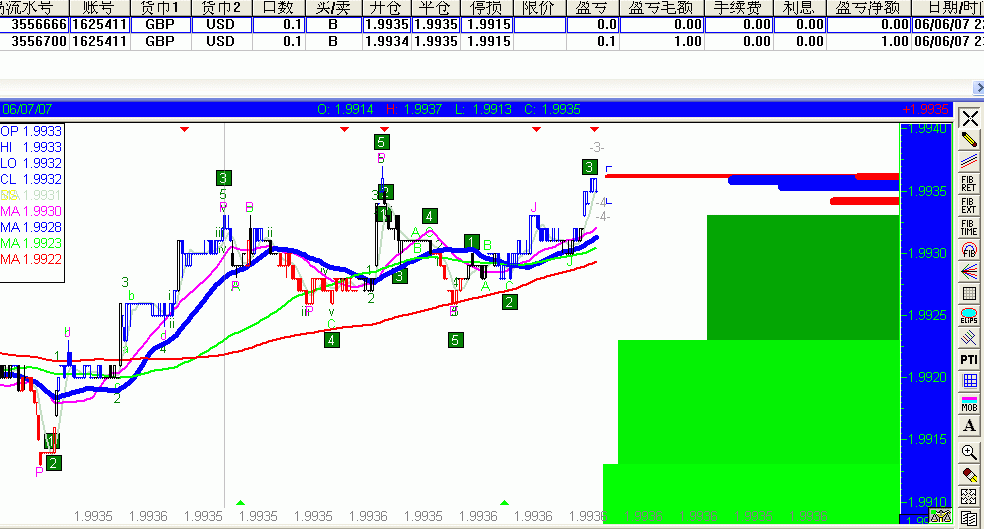
Task: Select the FIB TIME tool
Action: [970, 228]
